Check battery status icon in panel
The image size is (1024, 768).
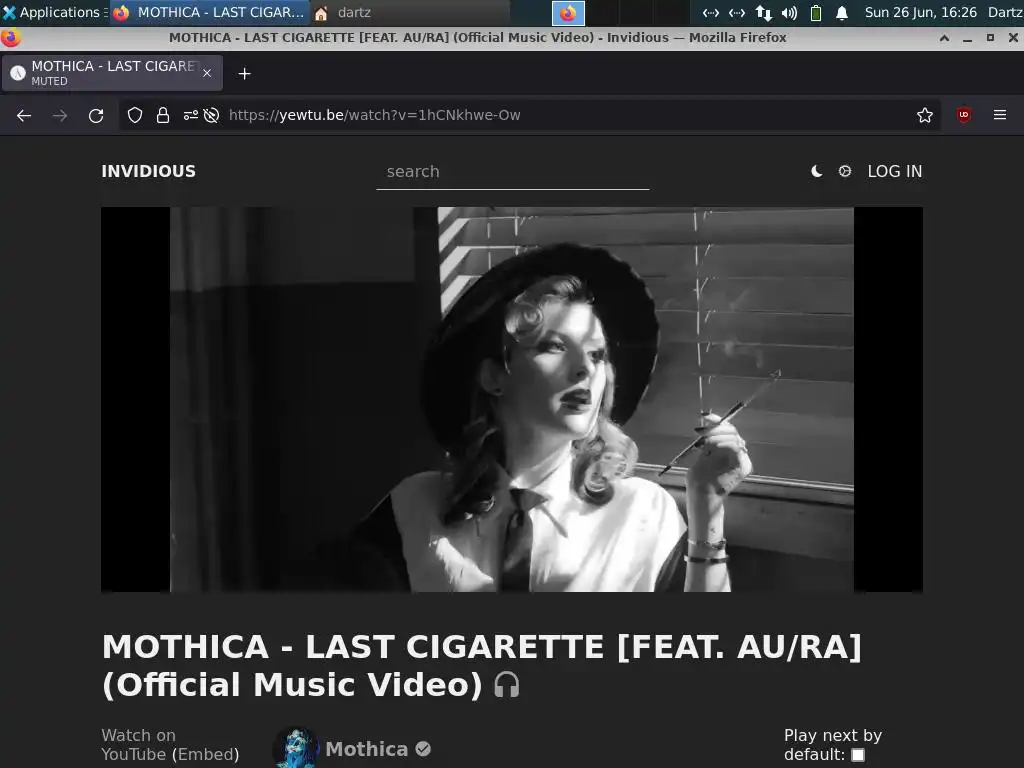816,12
